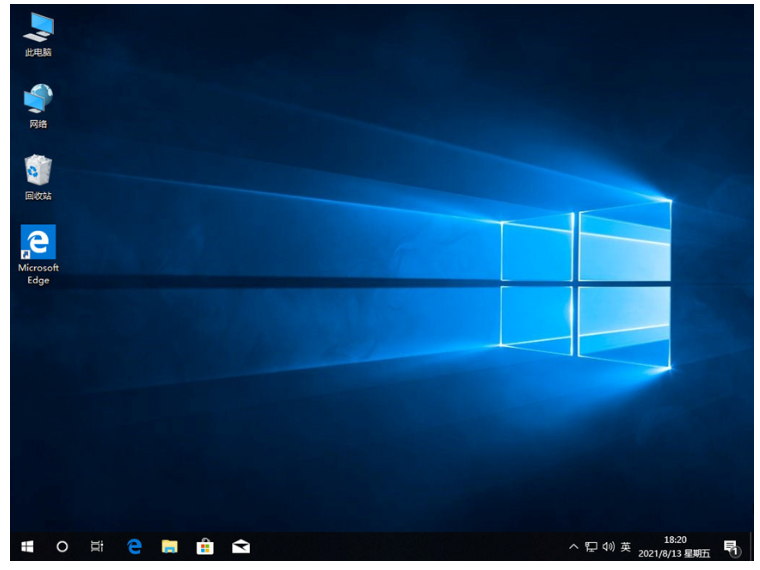Open the network status tray icon

(x=591, y=547)
